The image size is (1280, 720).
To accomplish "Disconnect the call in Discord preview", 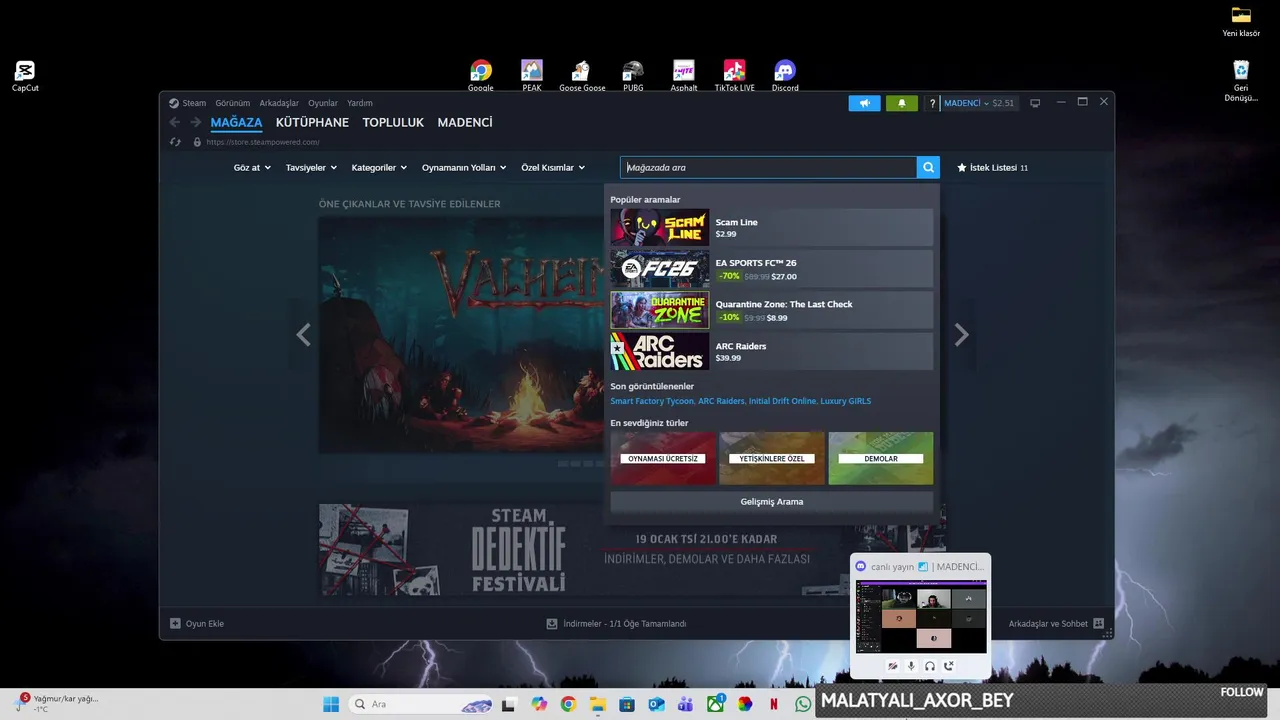I will pos(949,666).
